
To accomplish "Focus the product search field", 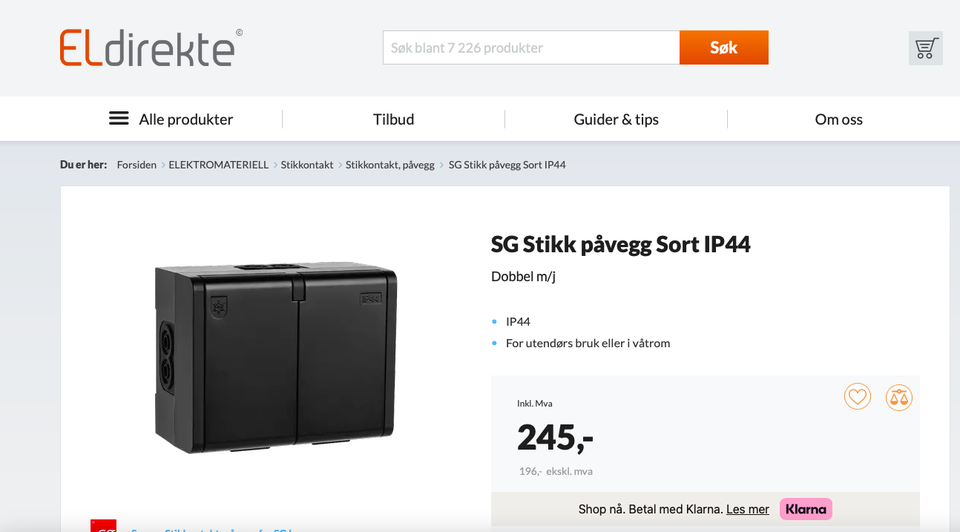I will click(531, 48).
